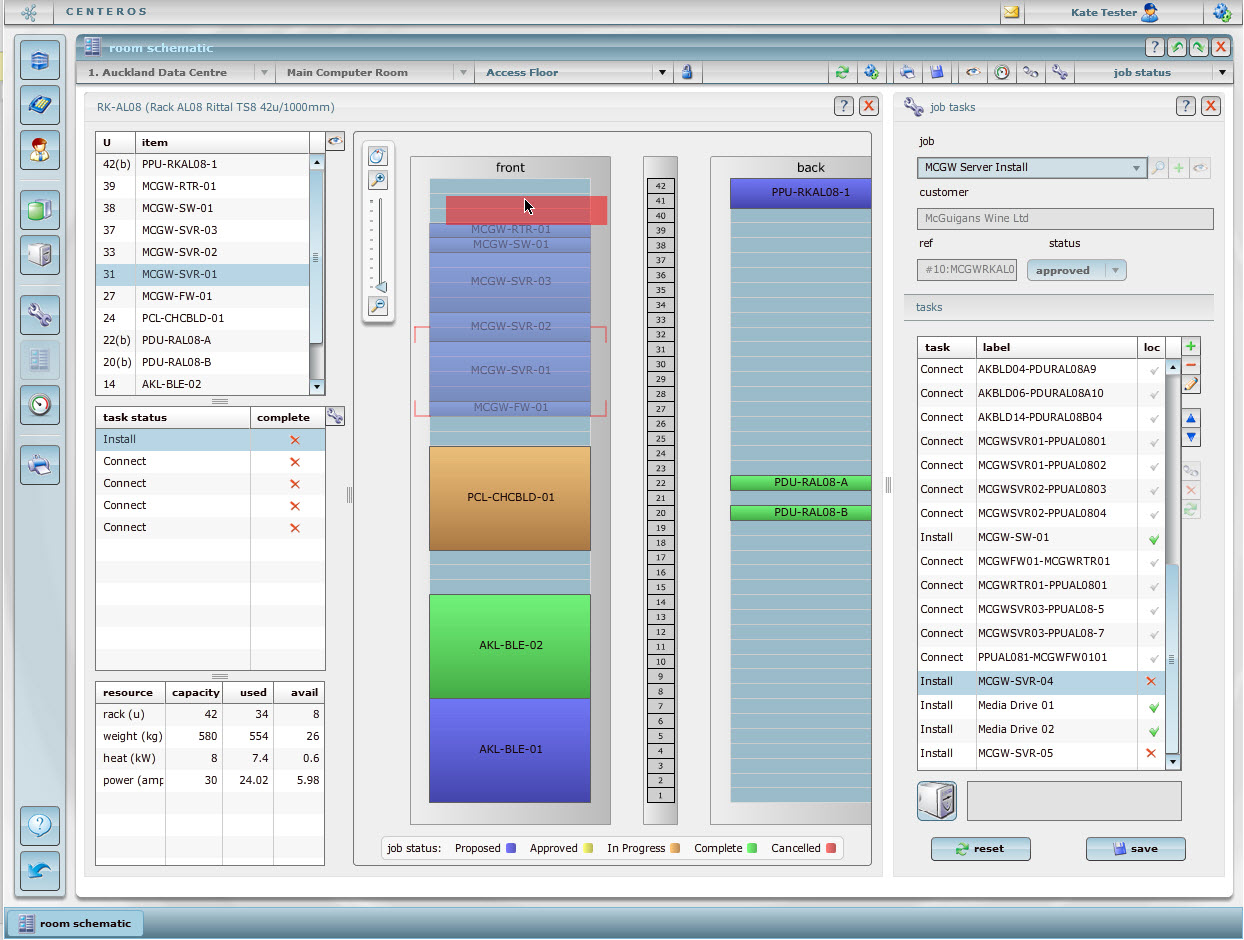
Task: Click the printer icon in the top toolbar
Action: (907, 72)
